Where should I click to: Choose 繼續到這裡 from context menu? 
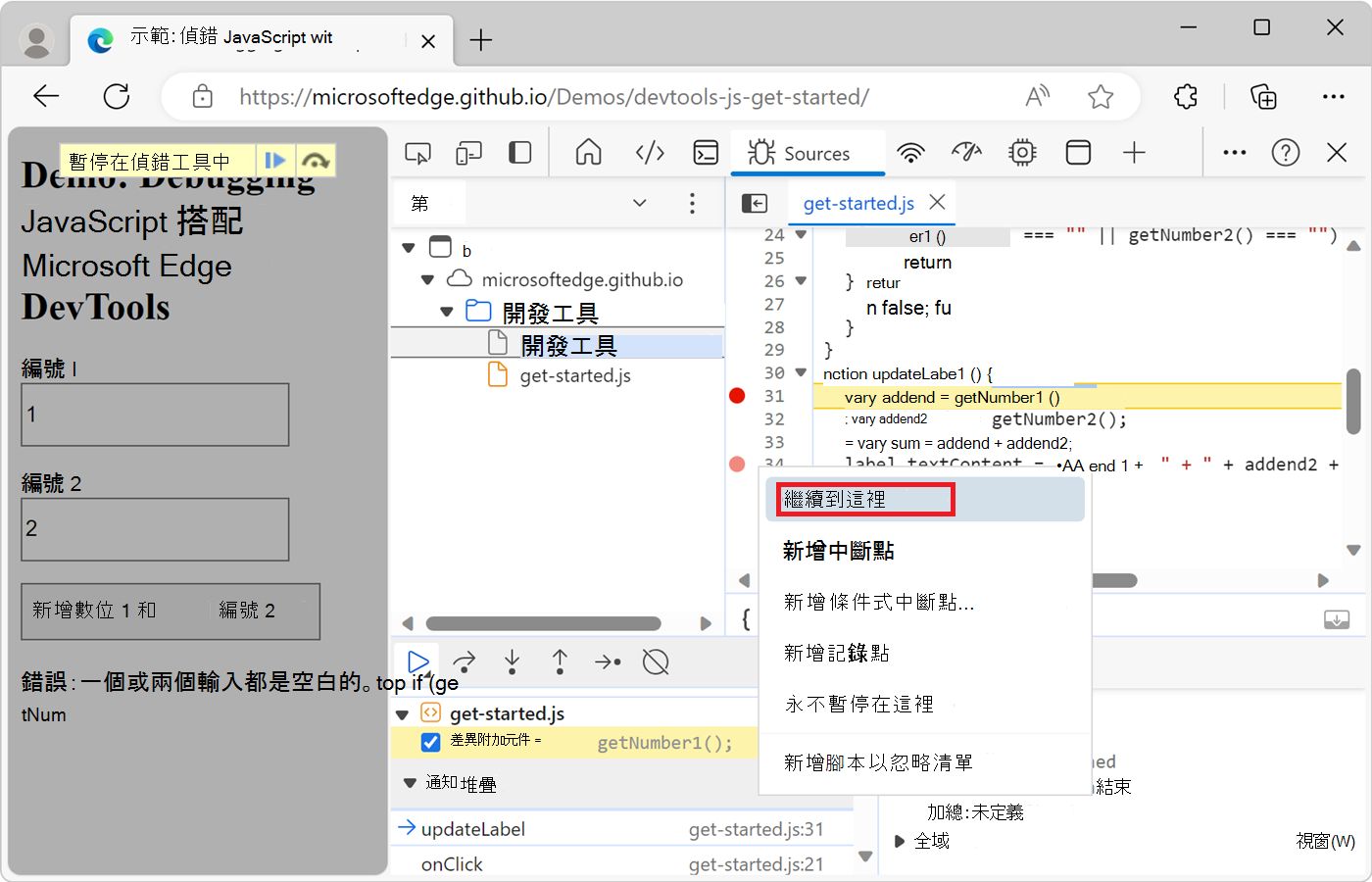click(925, 500)
